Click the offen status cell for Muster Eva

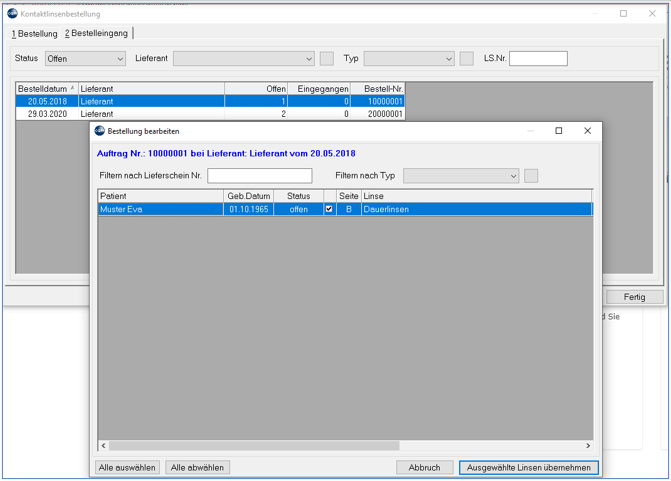(298, 209)
